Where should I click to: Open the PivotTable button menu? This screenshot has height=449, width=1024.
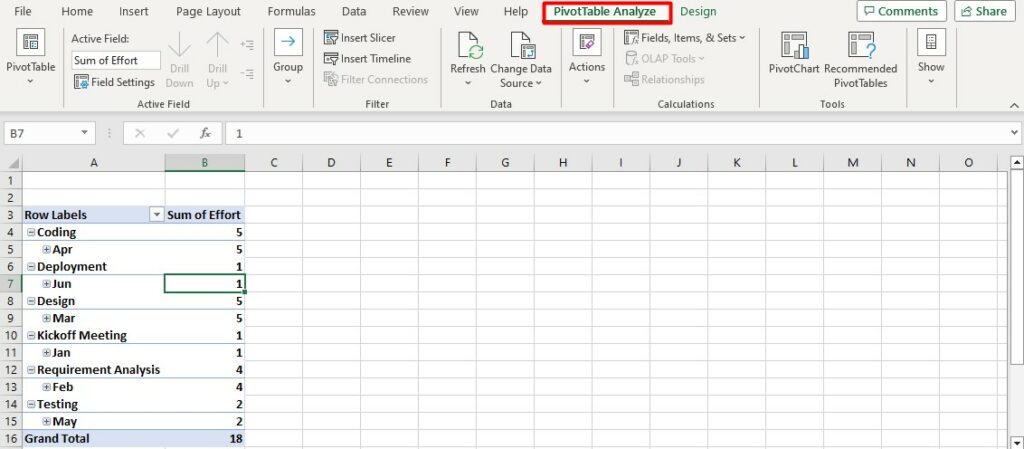31,59
